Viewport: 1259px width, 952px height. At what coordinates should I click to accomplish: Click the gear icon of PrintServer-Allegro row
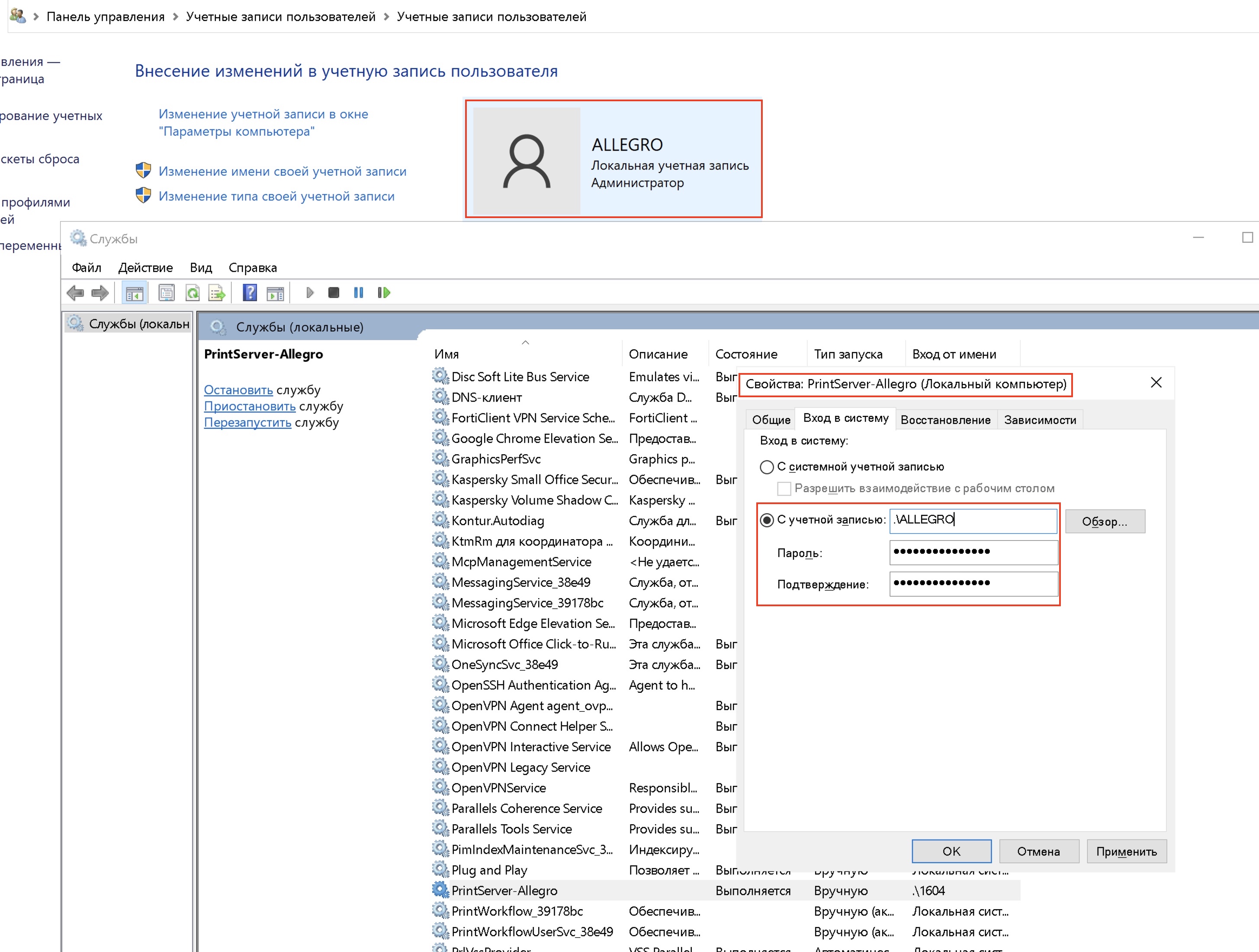[x=440, y=889]
